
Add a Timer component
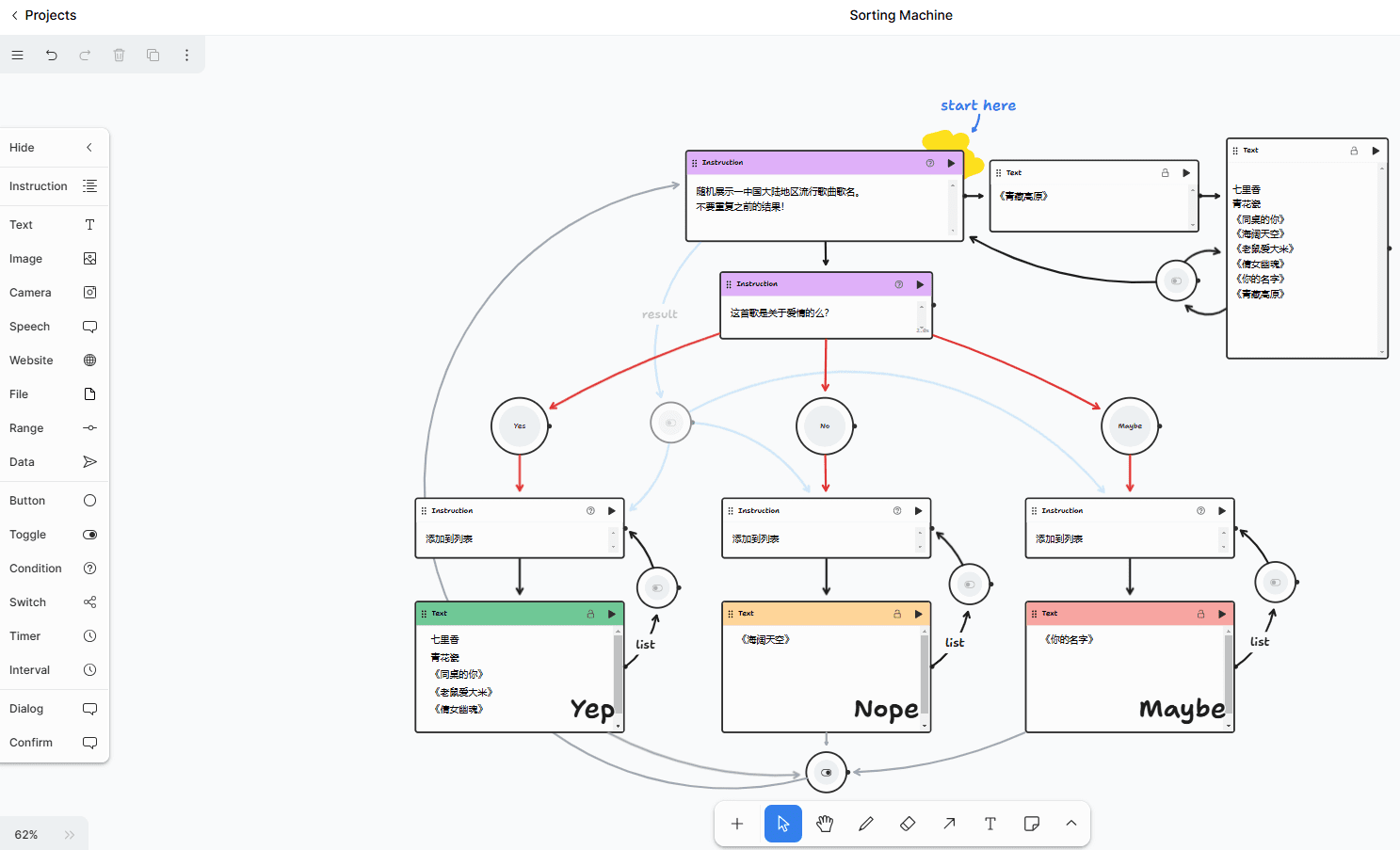(54, 636)
